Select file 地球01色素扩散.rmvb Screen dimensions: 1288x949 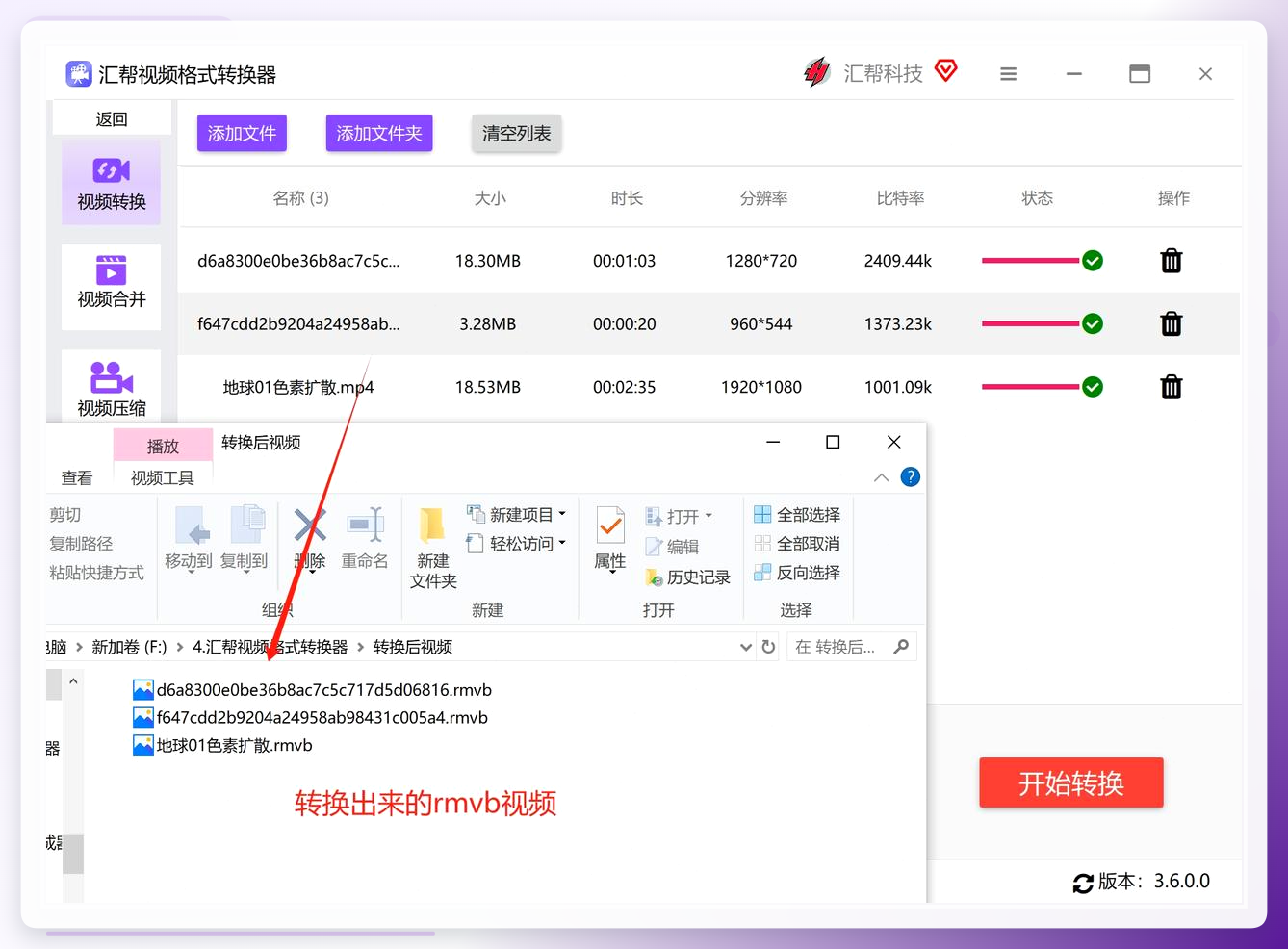pos(222,746)
